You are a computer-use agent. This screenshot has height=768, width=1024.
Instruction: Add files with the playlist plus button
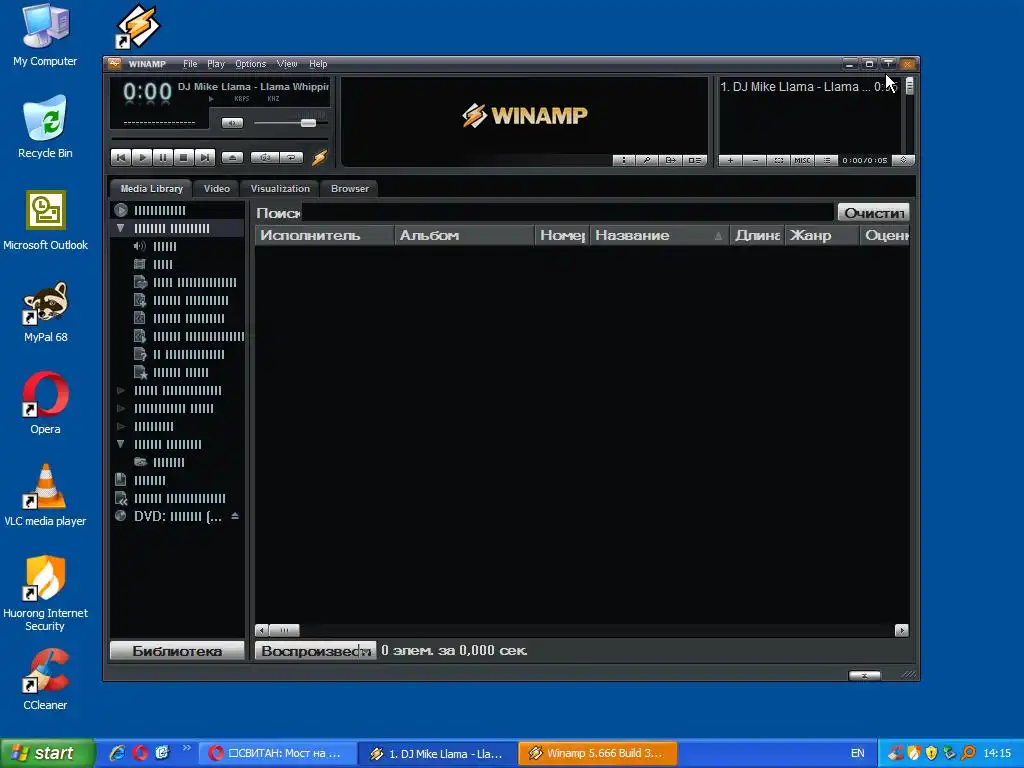[730, 160]
